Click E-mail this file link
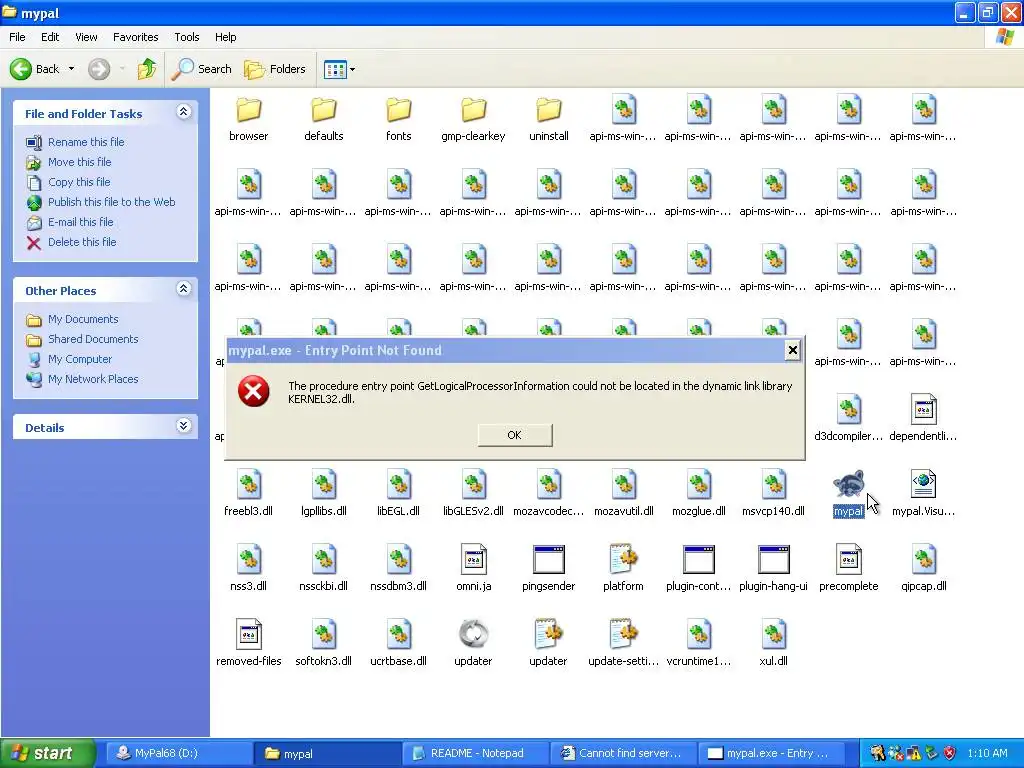The width and height of the screenshot is (1024, 768). tap(80, 222)
